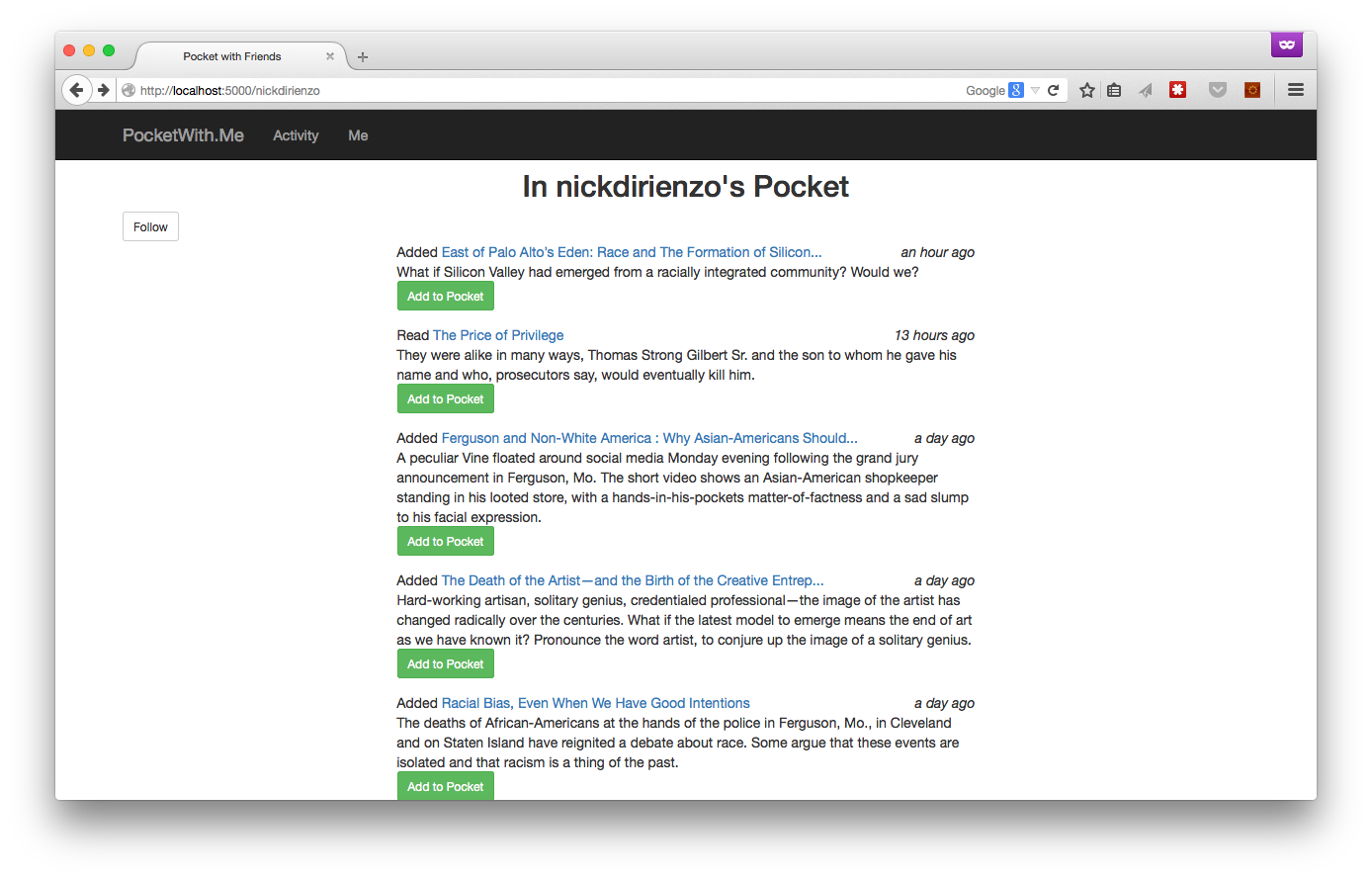Viewport: 1372px width, 879px height.
Task: Open The Price of Privilege link
Action: (498, 335)
